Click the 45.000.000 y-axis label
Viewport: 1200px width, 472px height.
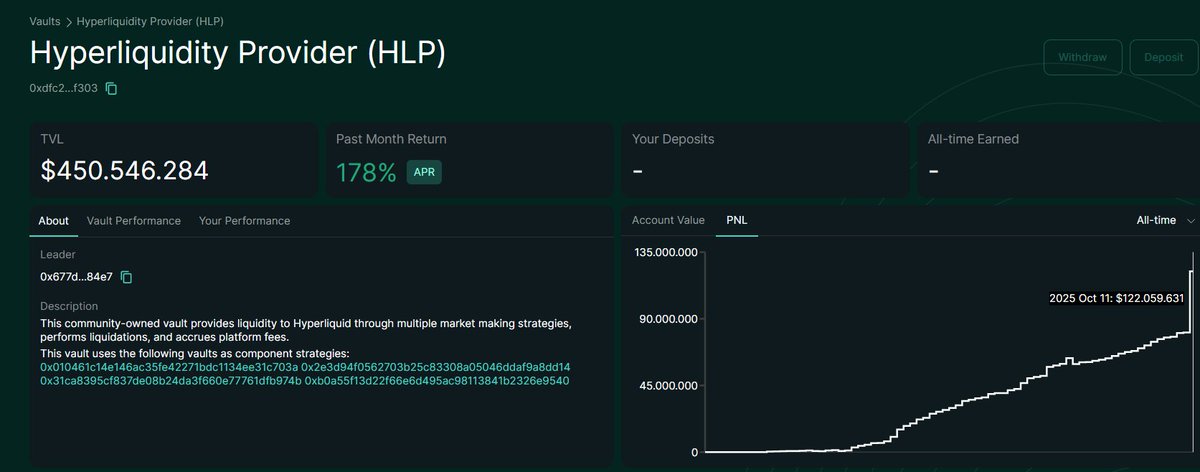[669, 386]
